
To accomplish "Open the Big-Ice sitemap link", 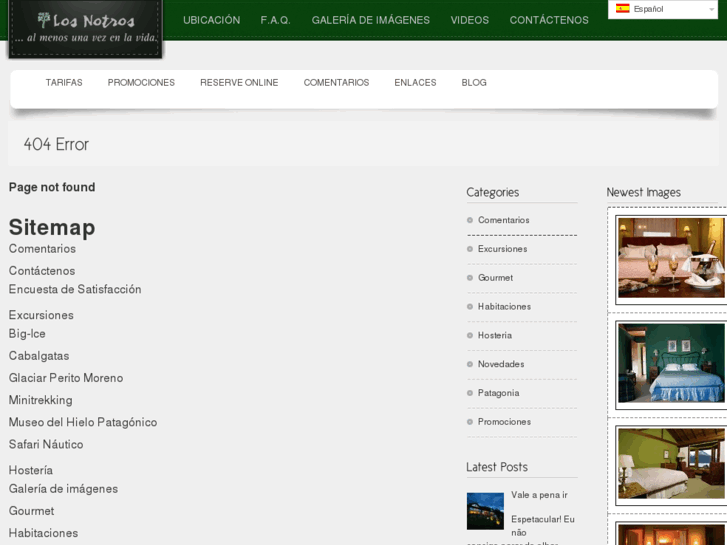I will (27, 334).
